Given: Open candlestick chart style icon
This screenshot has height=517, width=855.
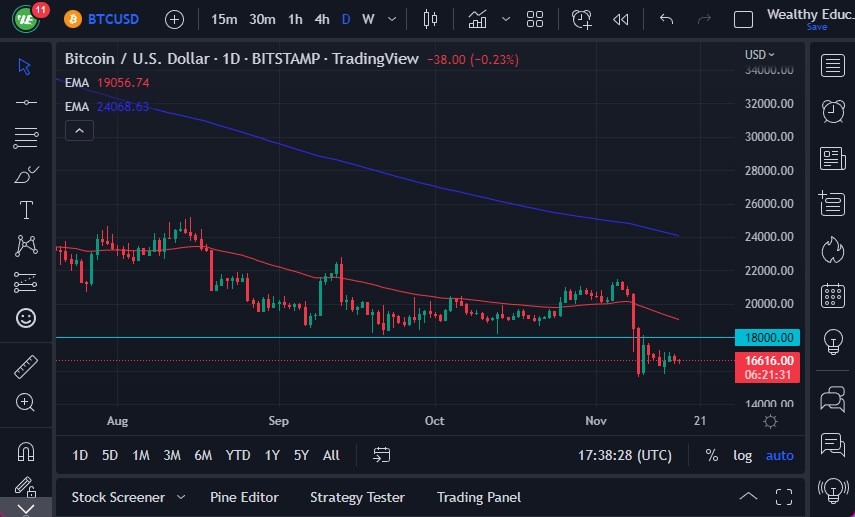Looking at the screenshot, I should (x=431, y=19).
